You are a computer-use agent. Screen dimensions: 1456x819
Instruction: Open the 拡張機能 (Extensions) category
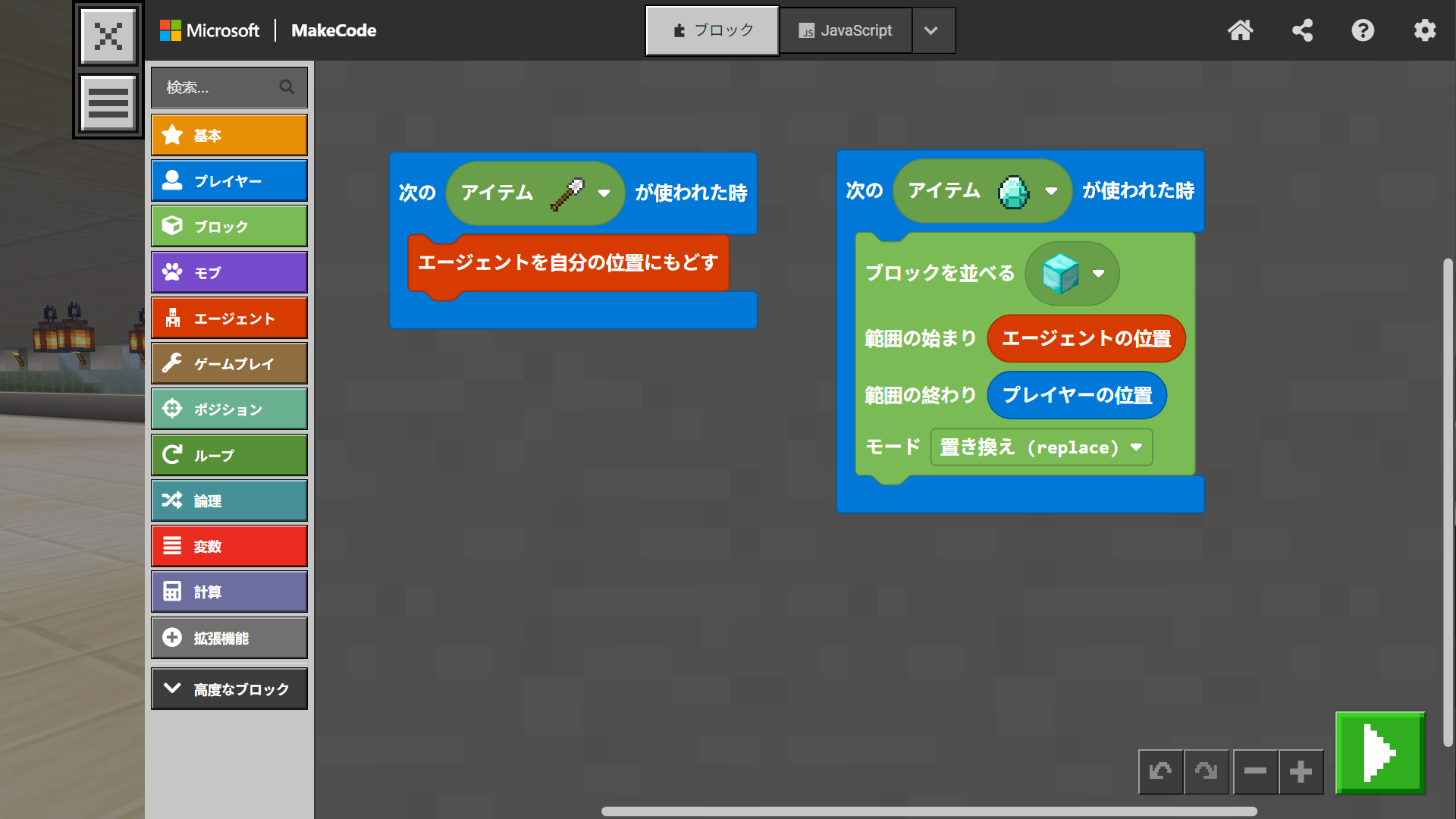pos(229,638)
